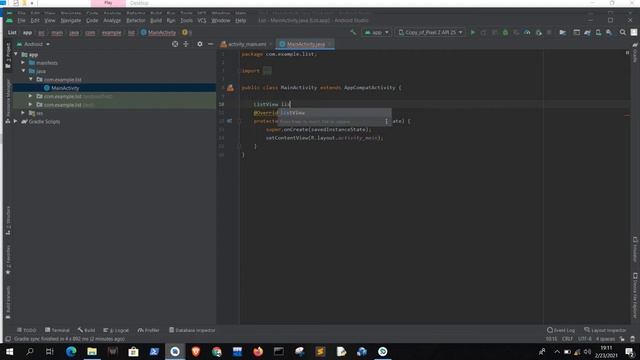Click the Collapse All icon in Project panel
Screen dimensions: 640x360
[186, 44]
